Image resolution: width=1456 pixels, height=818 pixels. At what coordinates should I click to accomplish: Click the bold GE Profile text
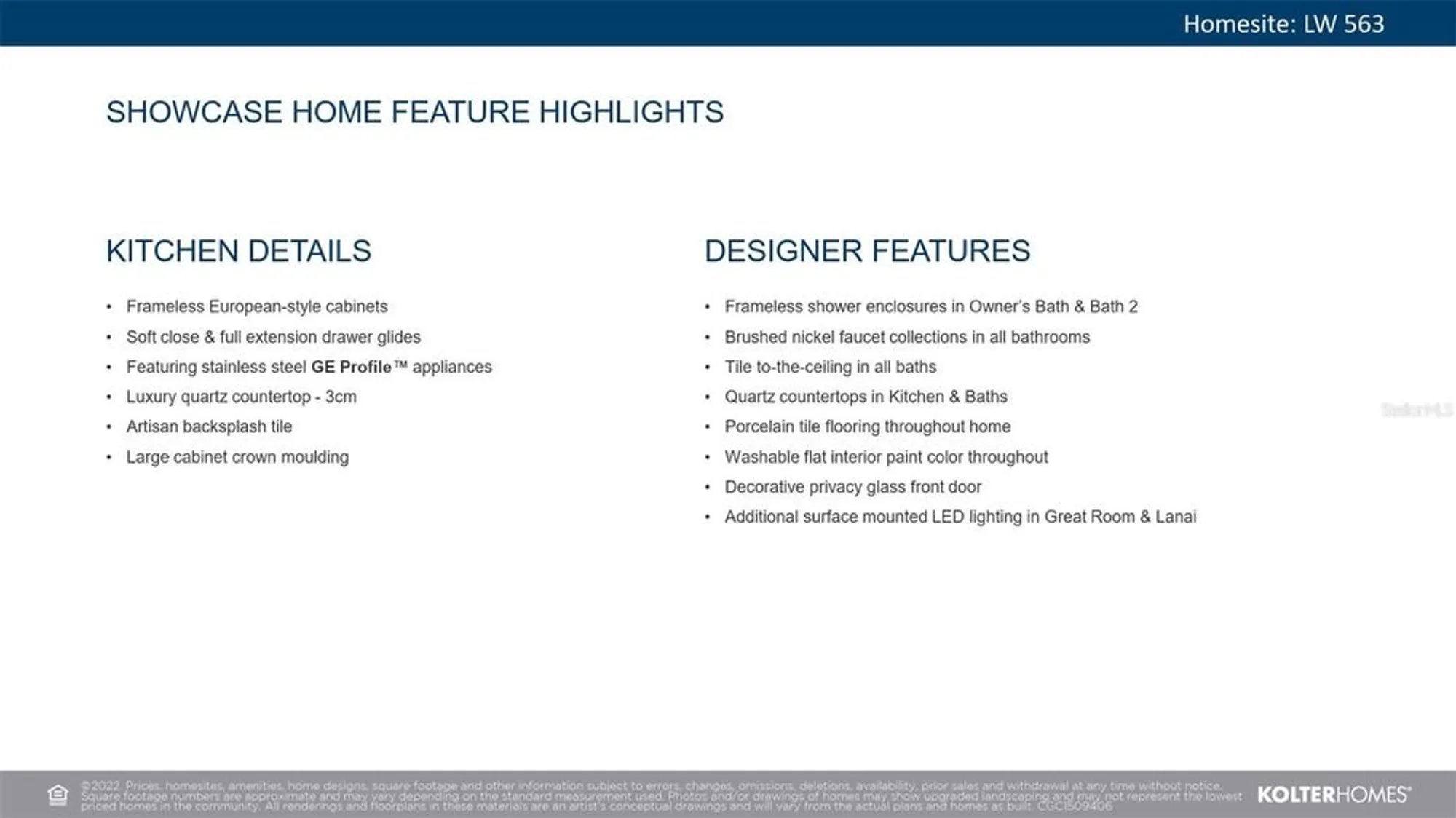point(351,367)
